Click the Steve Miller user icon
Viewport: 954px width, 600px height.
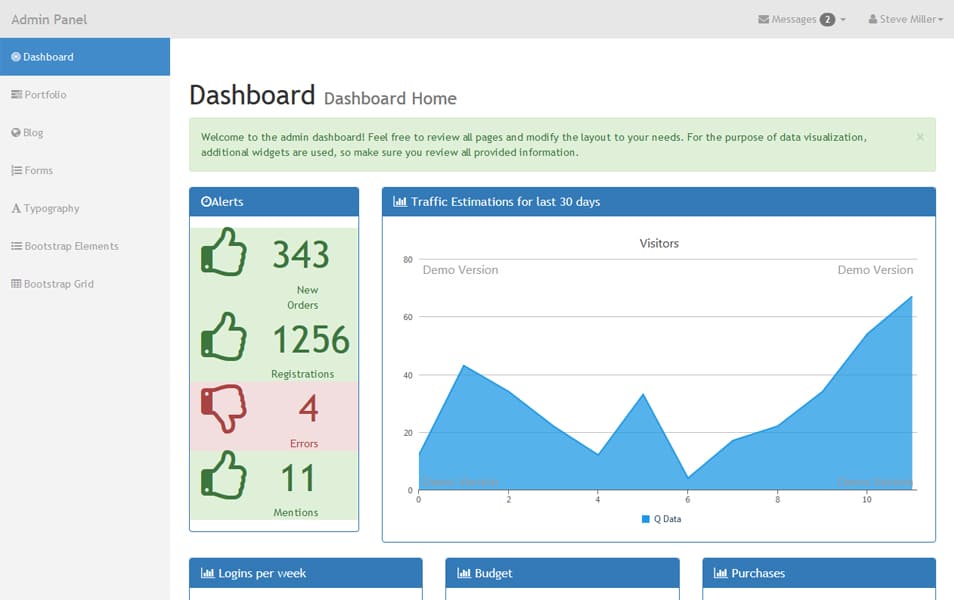coord(873,19)
